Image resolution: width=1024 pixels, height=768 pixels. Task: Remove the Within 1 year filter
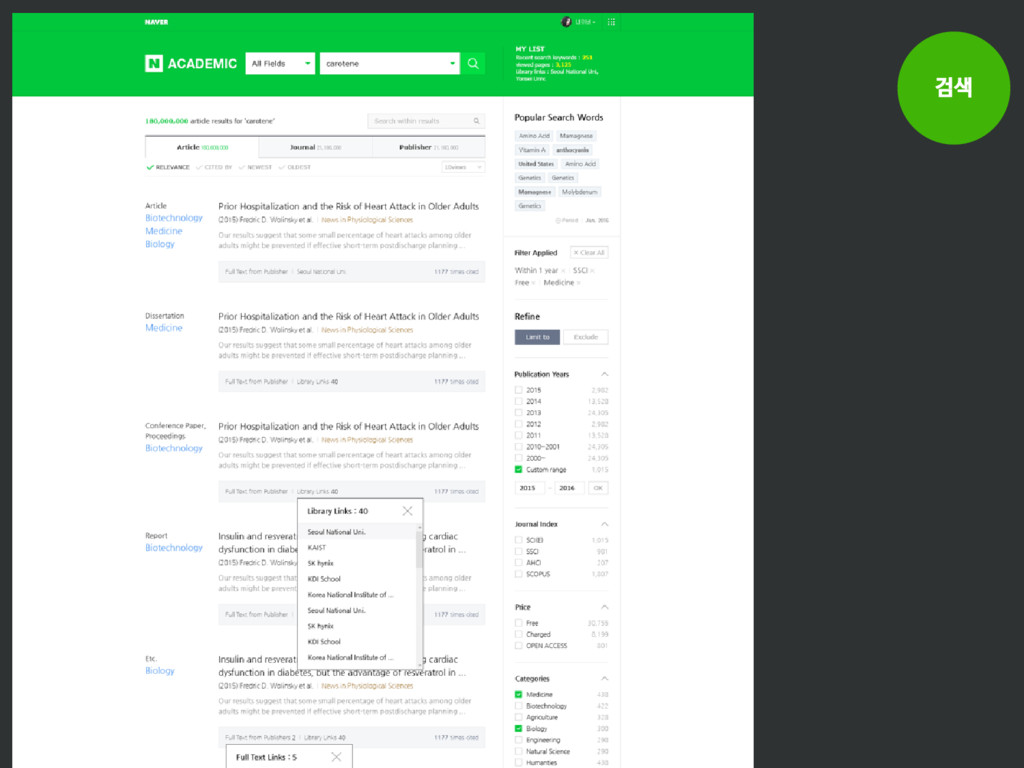pos(563,271)
